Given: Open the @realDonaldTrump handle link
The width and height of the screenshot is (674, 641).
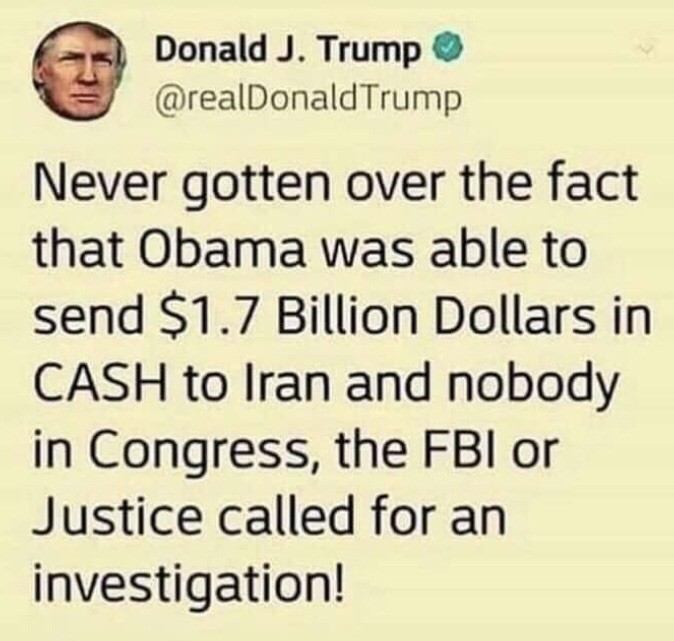Looking at the screenshot, I should point(308,98).
